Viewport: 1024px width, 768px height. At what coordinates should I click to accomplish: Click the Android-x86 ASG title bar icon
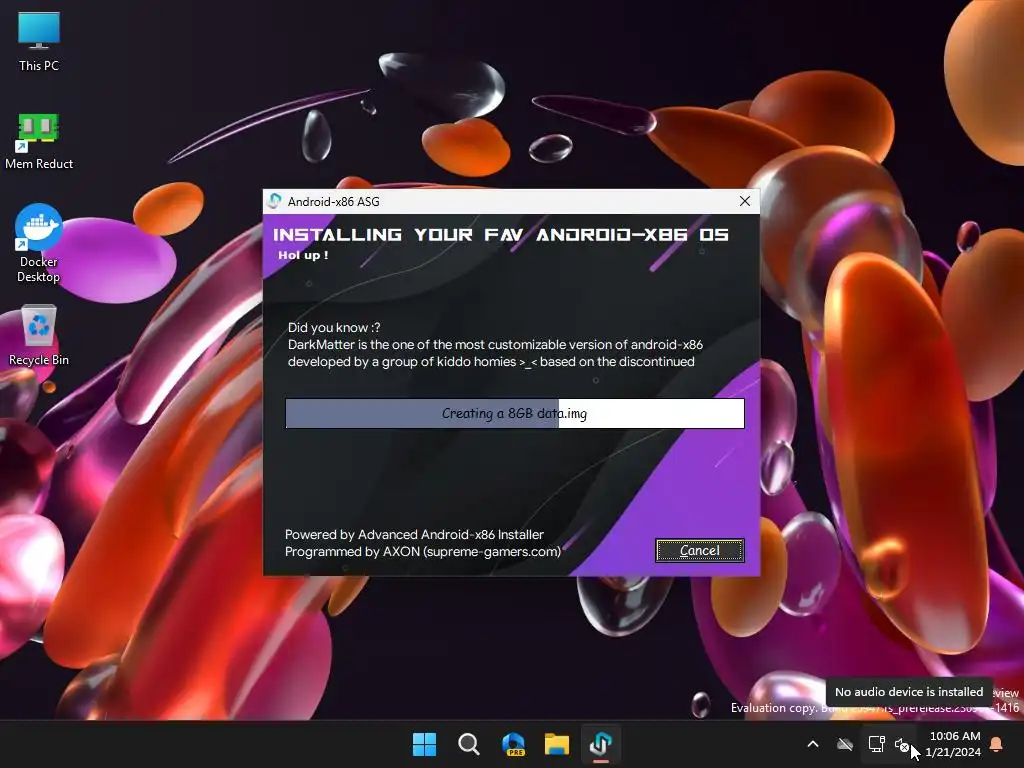[x=275, y=201]
